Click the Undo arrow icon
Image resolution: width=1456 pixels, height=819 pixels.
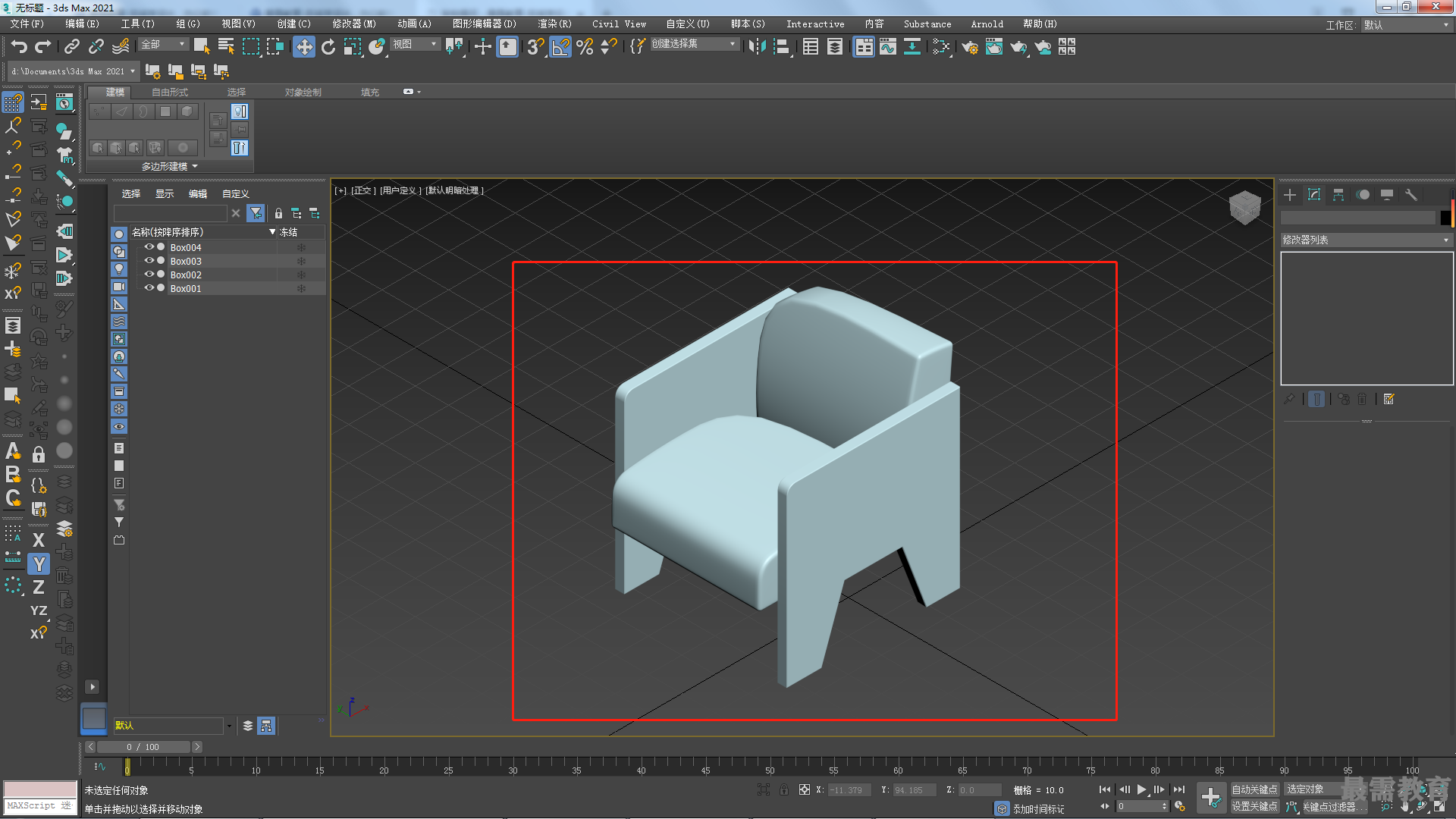click(x=19, y=47)
